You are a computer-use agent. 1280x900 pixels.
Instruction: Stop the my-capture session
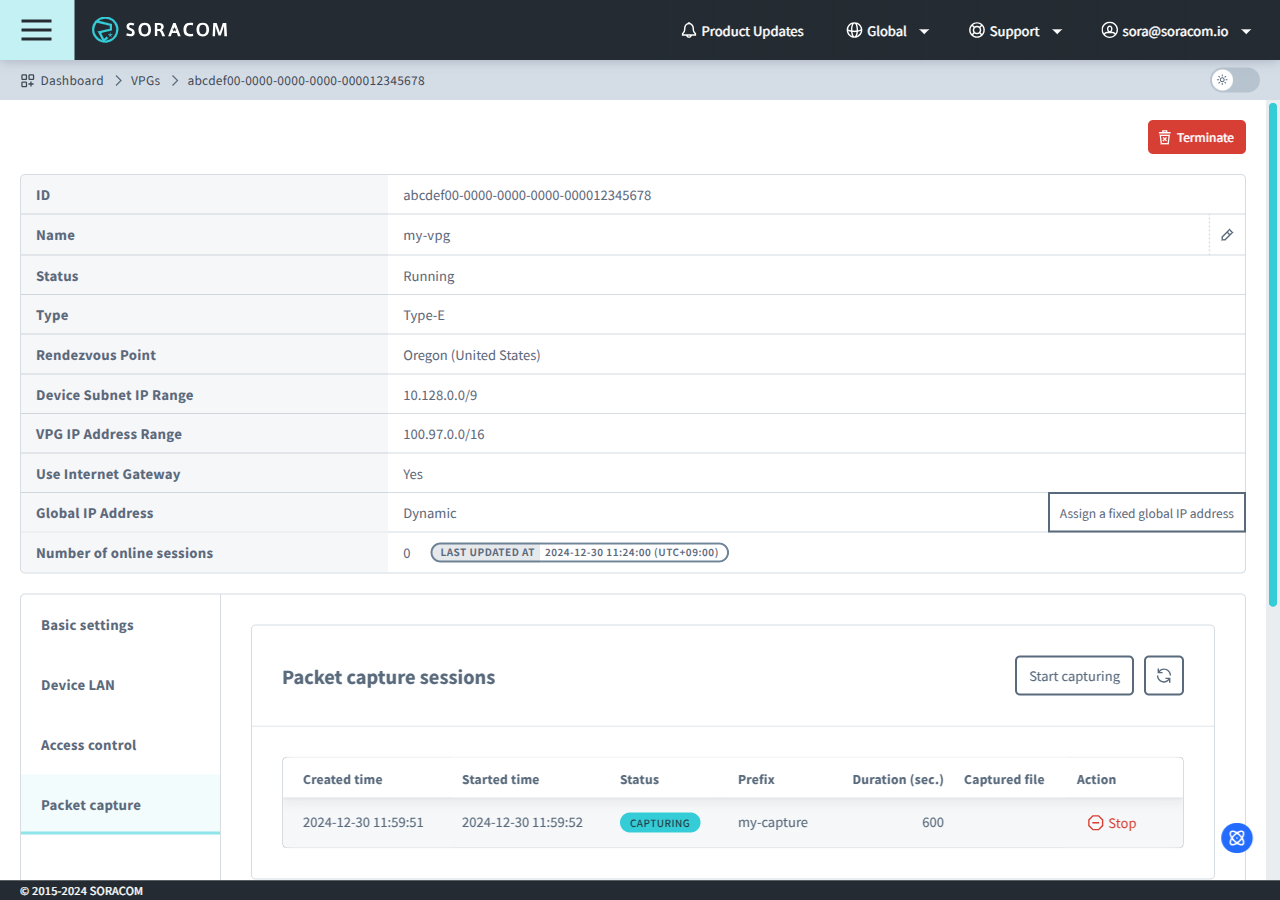coord(1111,822)
